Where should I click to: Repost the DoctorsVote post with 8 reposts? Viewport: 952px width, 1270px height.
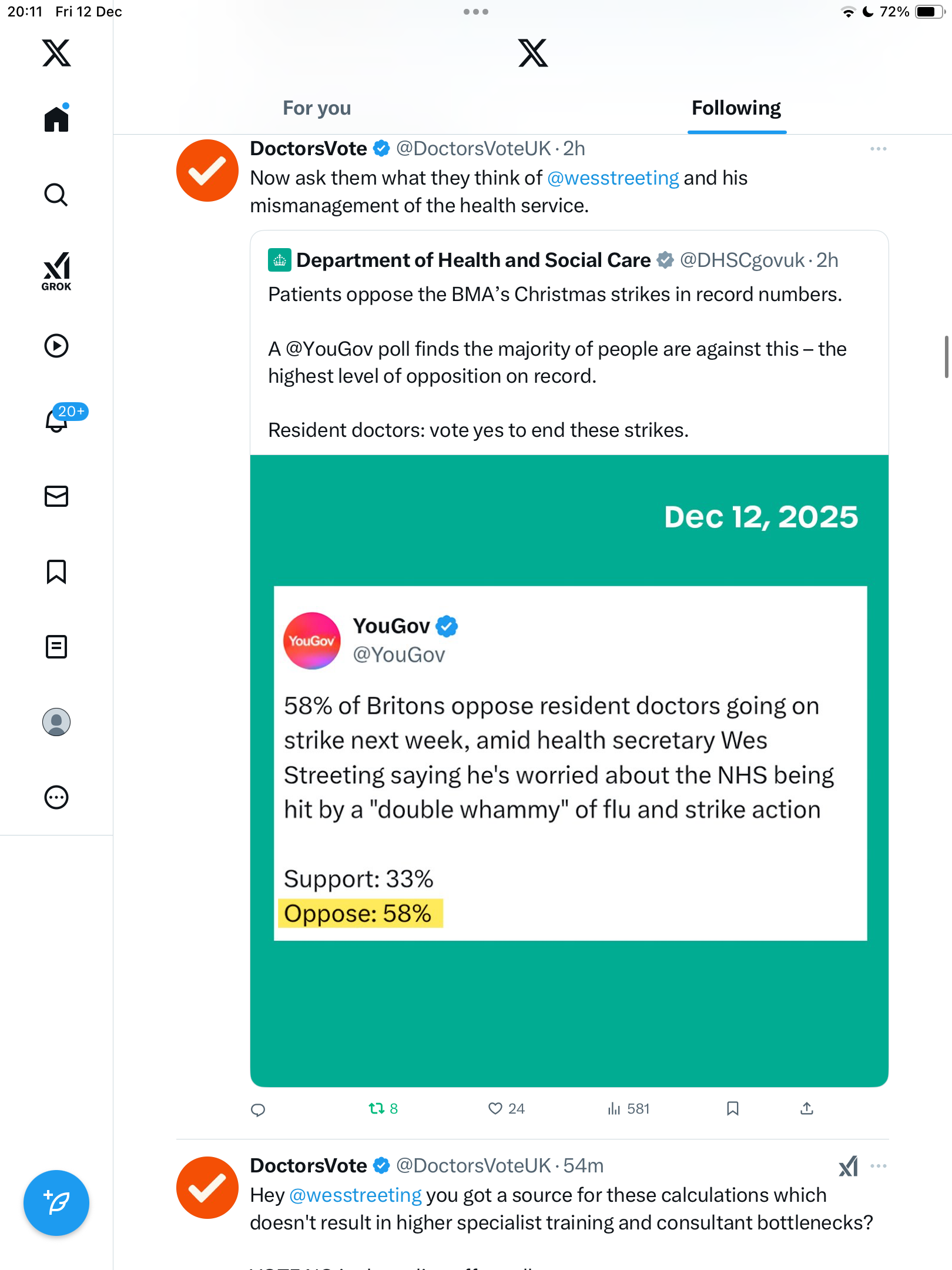377,1109
